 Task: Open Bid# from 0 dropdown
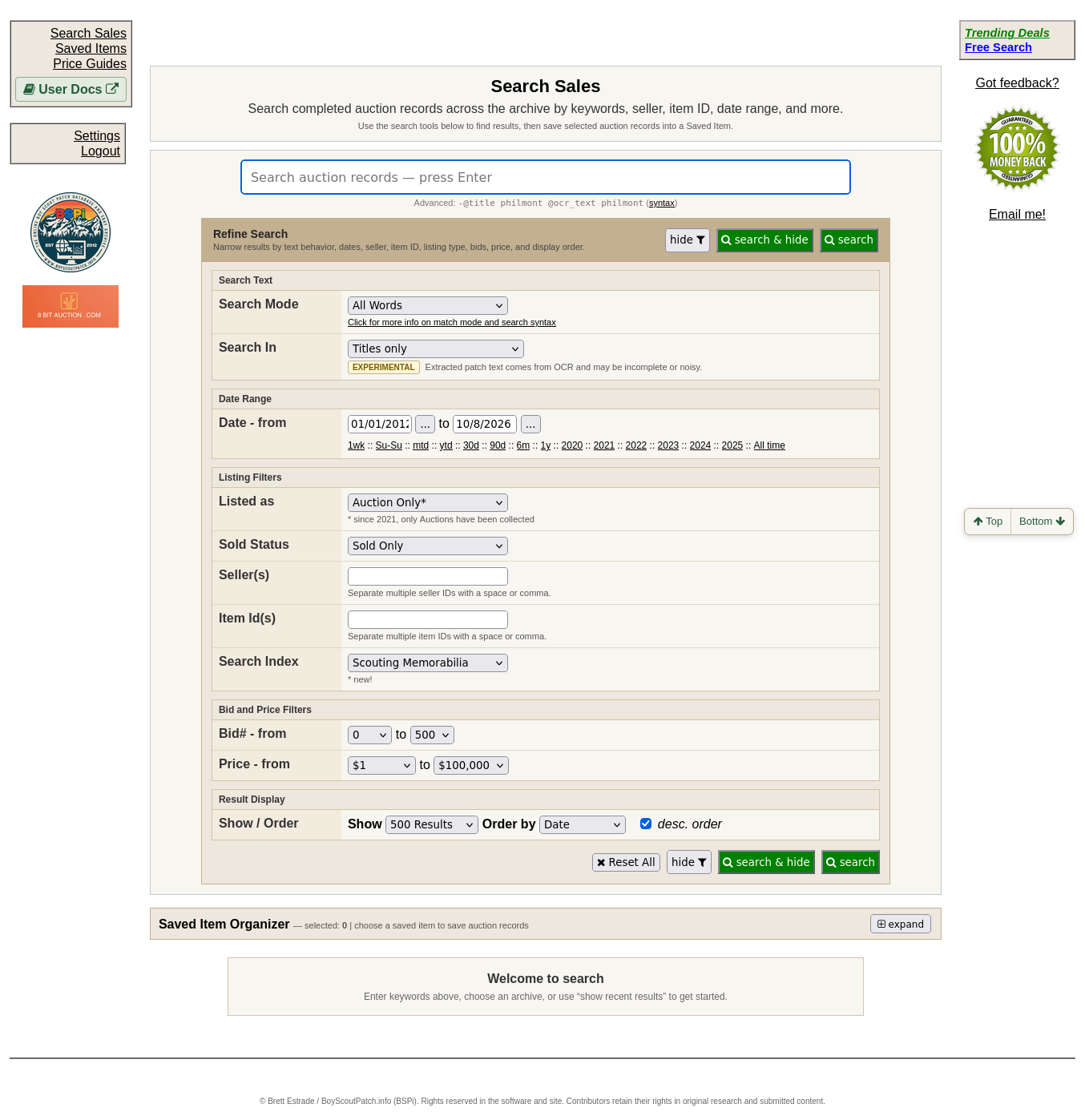(x=369, y=735)
